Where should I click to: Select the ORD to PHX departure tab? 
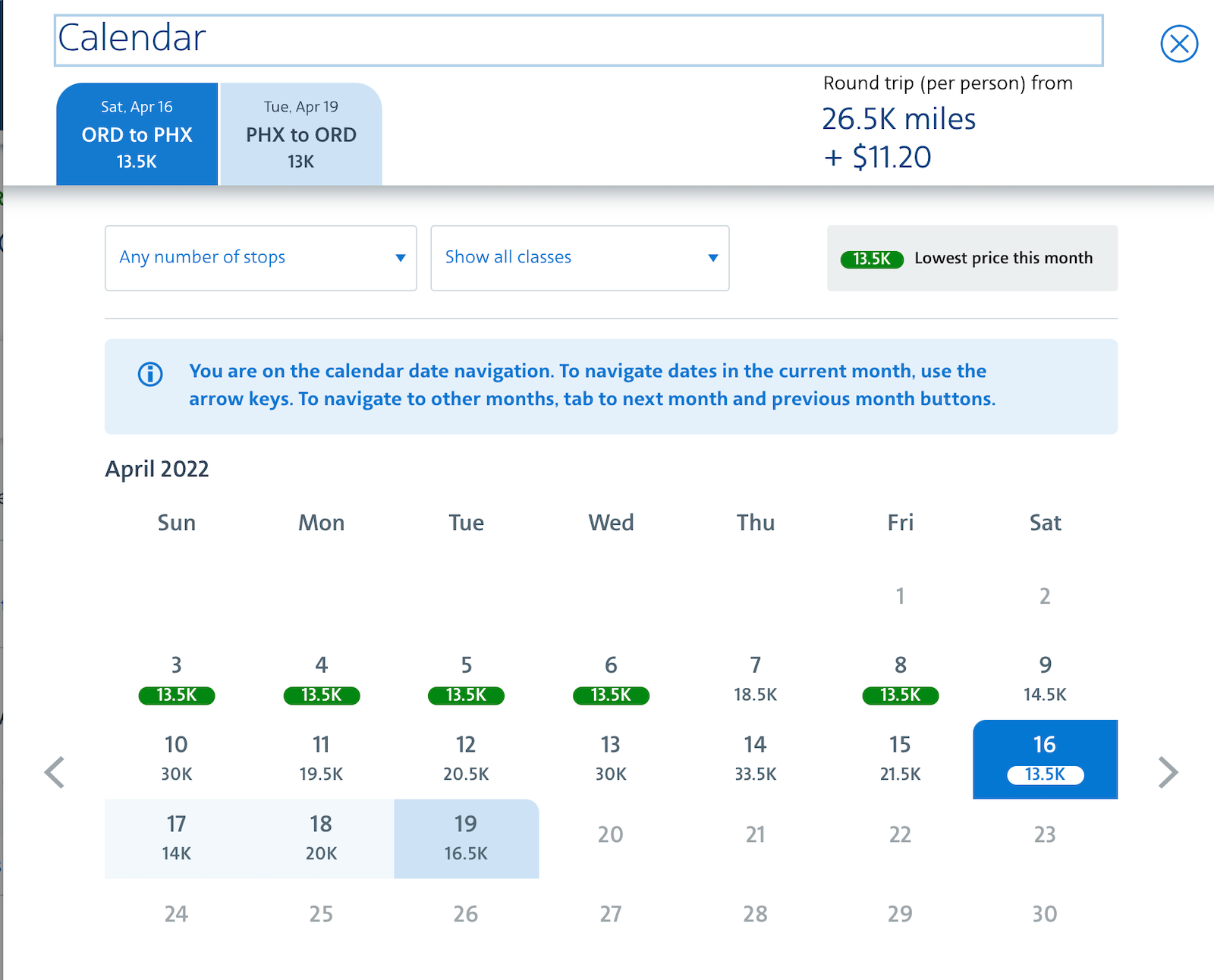(x=137, y=134)
